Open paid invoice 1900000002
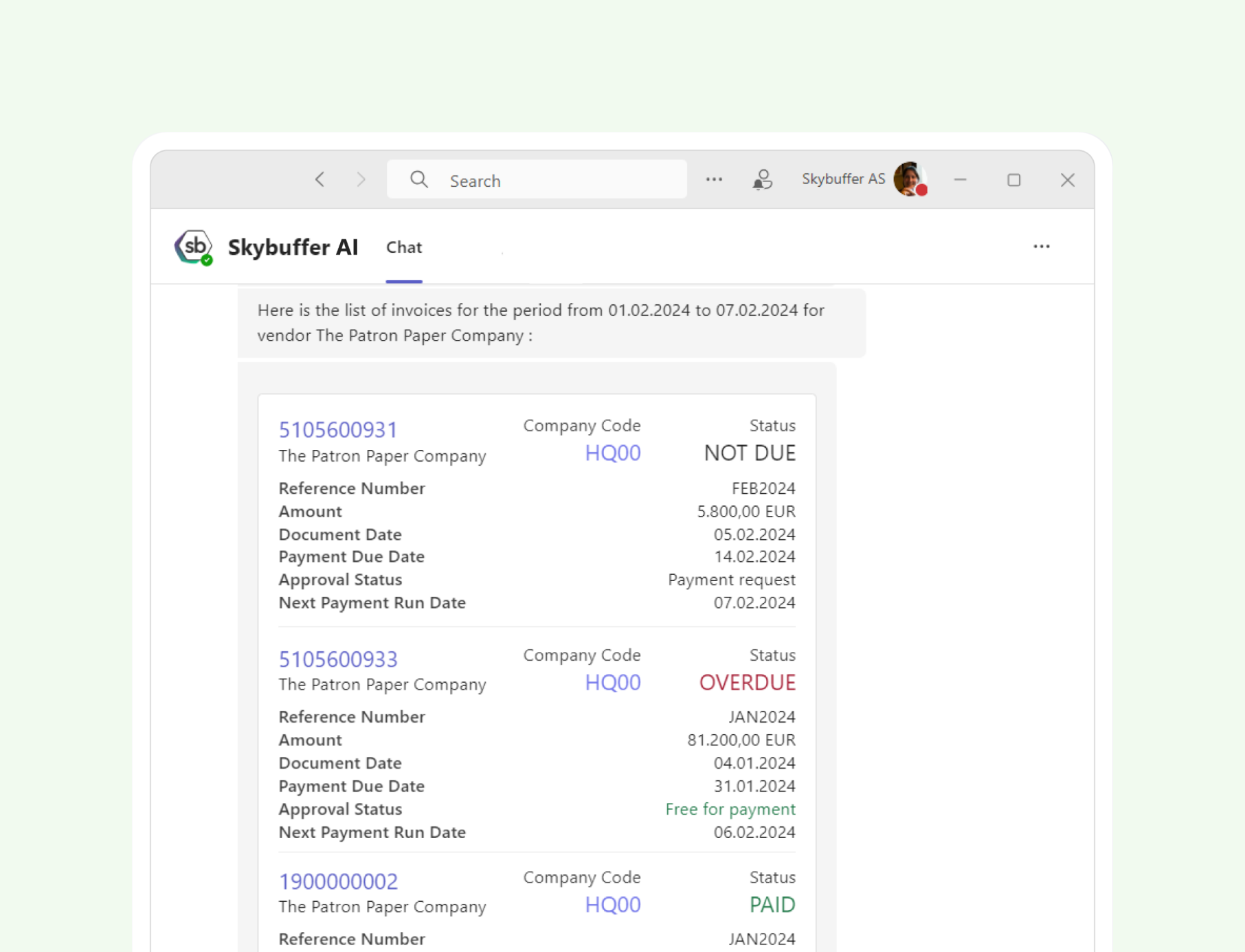This screenshot has width=1245, height=952. pos(338,881)
